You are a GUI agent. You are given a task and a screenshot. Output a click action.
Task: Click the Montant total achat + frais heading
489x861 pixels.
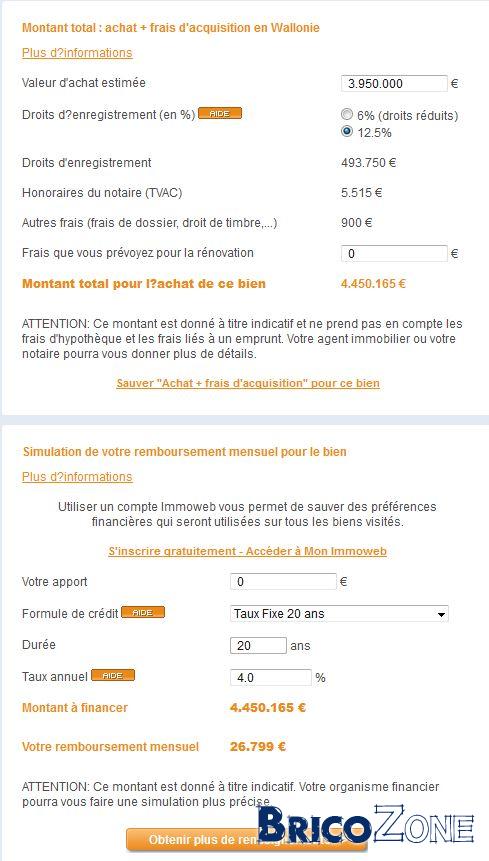coord(171,27)
